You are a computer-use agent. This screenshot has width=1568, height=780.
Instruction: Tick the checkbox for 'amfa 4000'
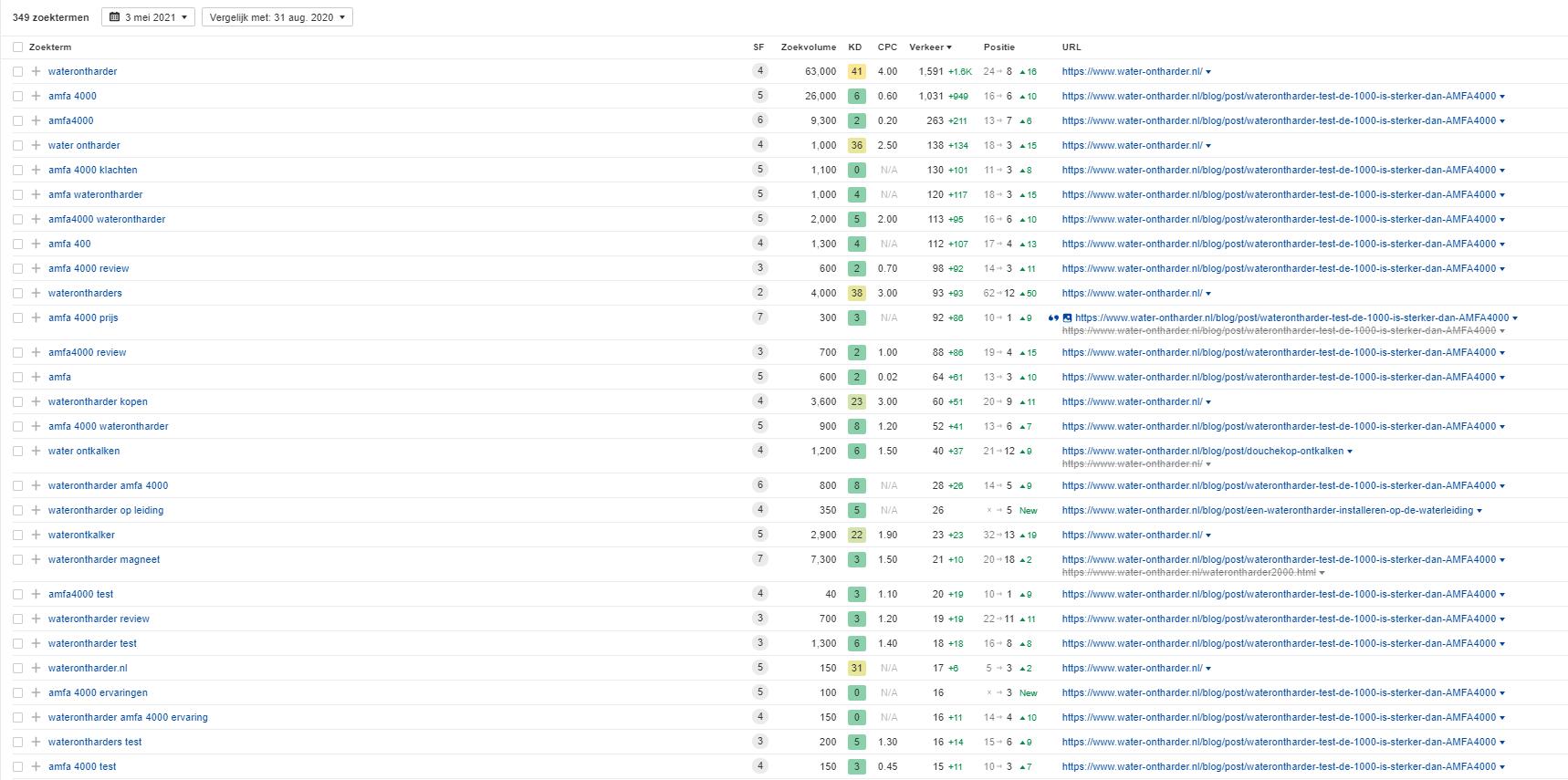pyautogui.click(x=17, y=96)
